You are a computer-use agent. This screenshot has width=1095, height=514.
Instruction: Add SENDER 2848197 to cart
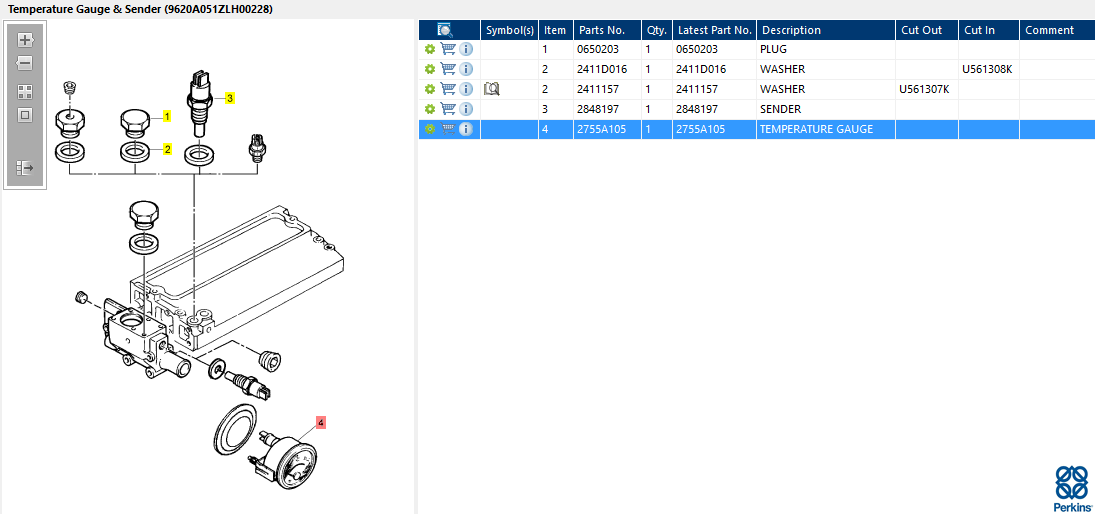tap(448, 109)
